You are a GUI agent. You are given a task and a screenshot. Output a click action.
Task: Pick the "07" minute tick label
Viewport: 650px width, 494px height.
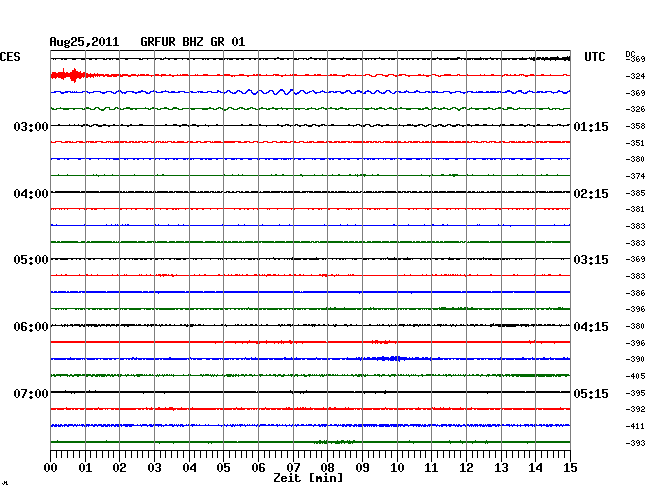click(293, 468)
